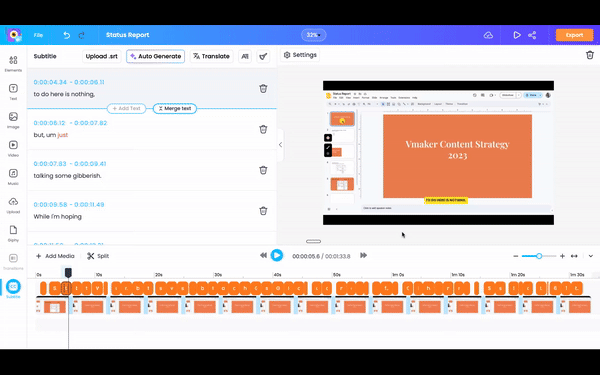
Task: Click the 1m 0s ruler mark
Action: [x=398, y=275]
